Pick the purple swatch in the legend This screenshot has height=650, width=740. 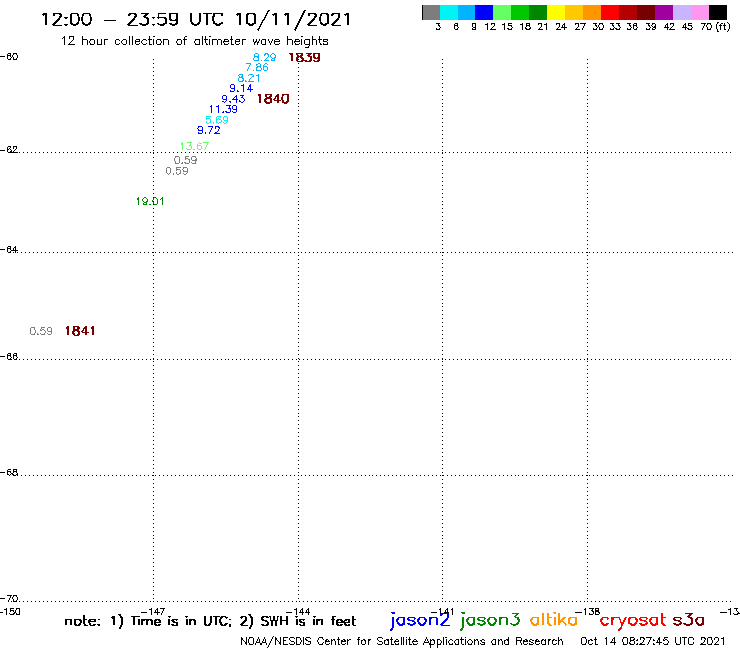[664, 12]
